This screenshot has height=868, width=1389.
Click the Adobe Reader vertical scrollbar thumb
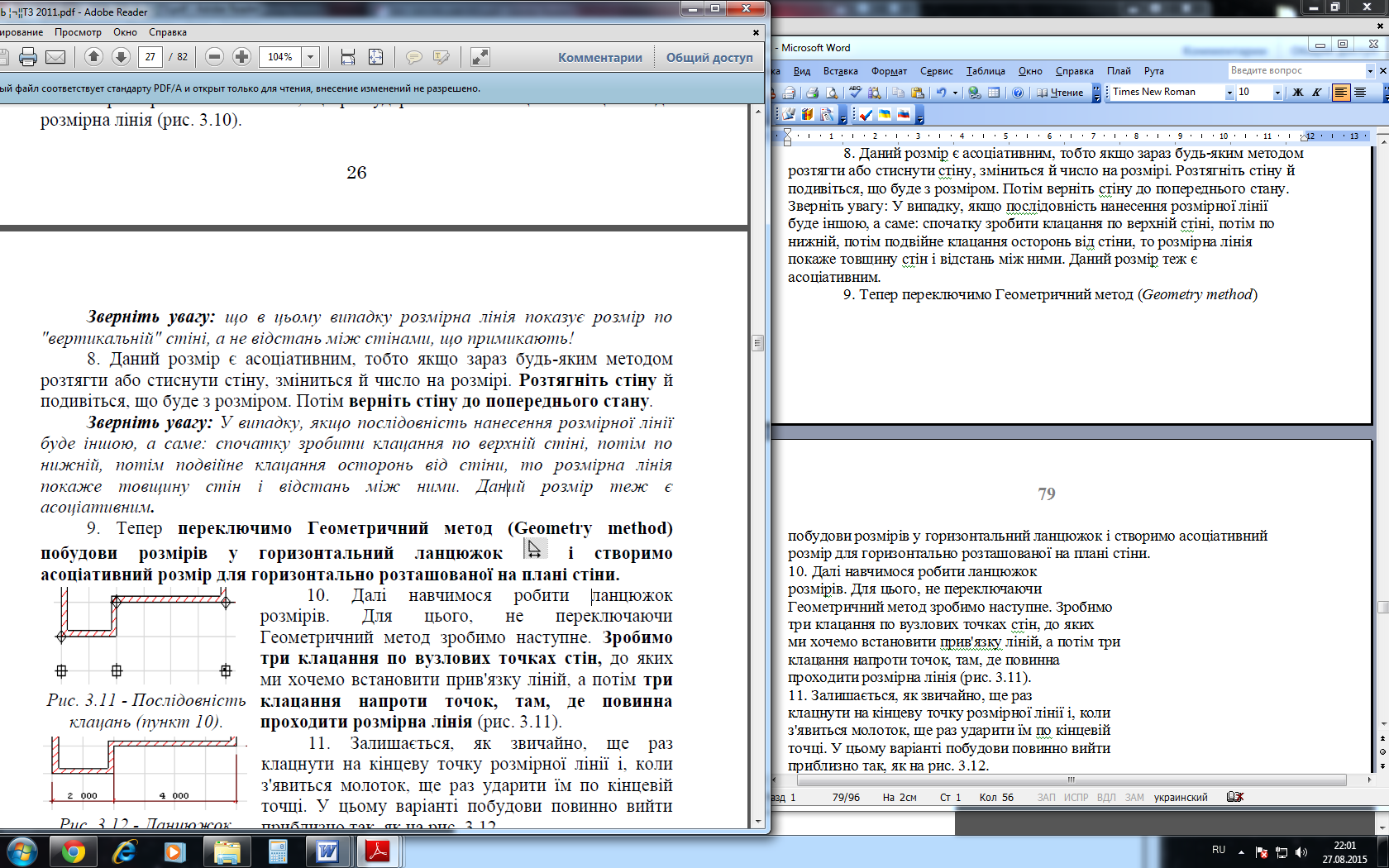tap(757, 342)
